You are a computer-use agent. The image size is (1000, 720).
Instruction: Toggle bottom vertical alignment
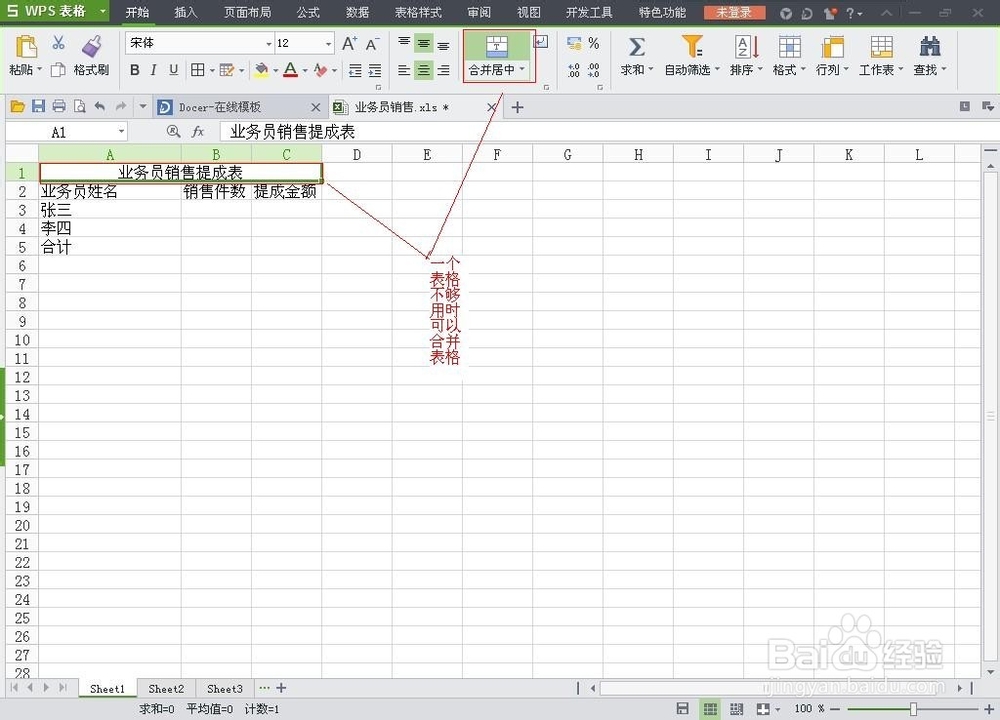[443, 44]
